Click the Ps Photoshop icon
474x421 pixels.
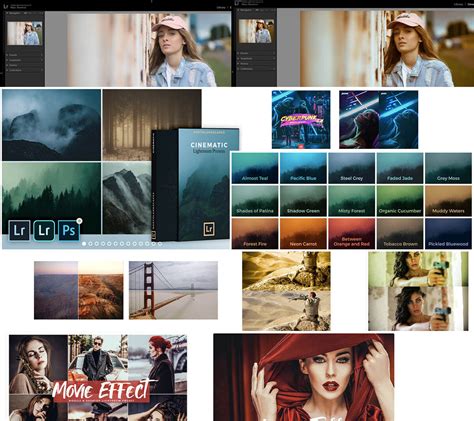coord(69,230)
